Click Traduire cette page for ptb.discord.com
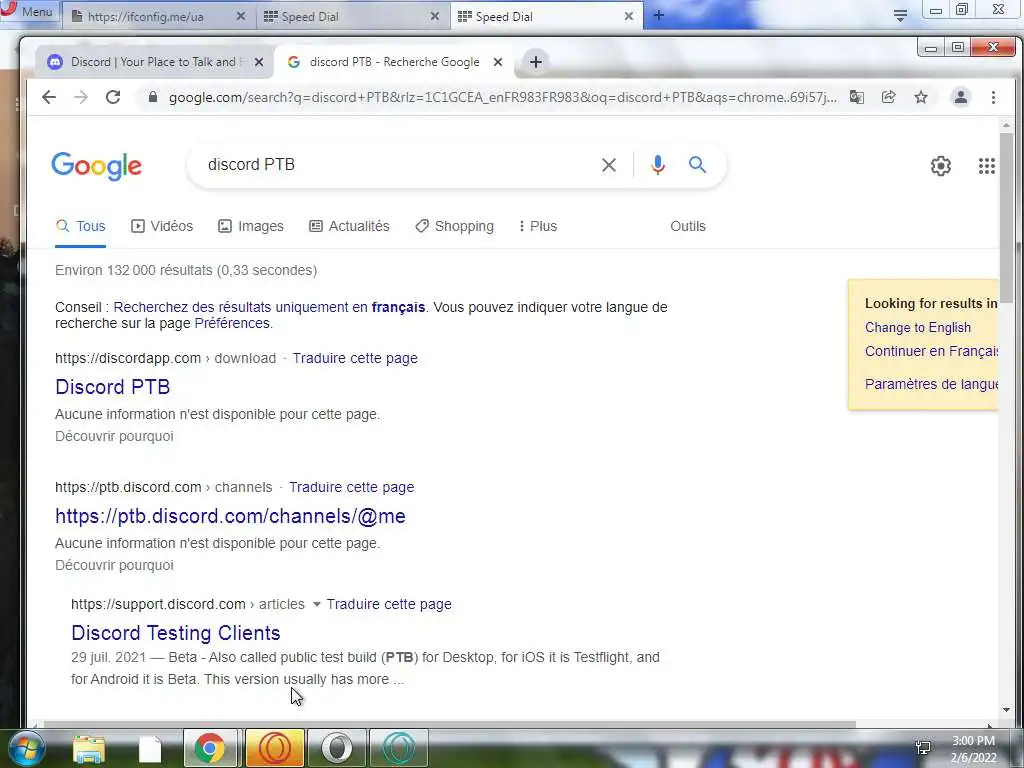1024x768 pixels. pyautogui.click(x=351, y=487)
